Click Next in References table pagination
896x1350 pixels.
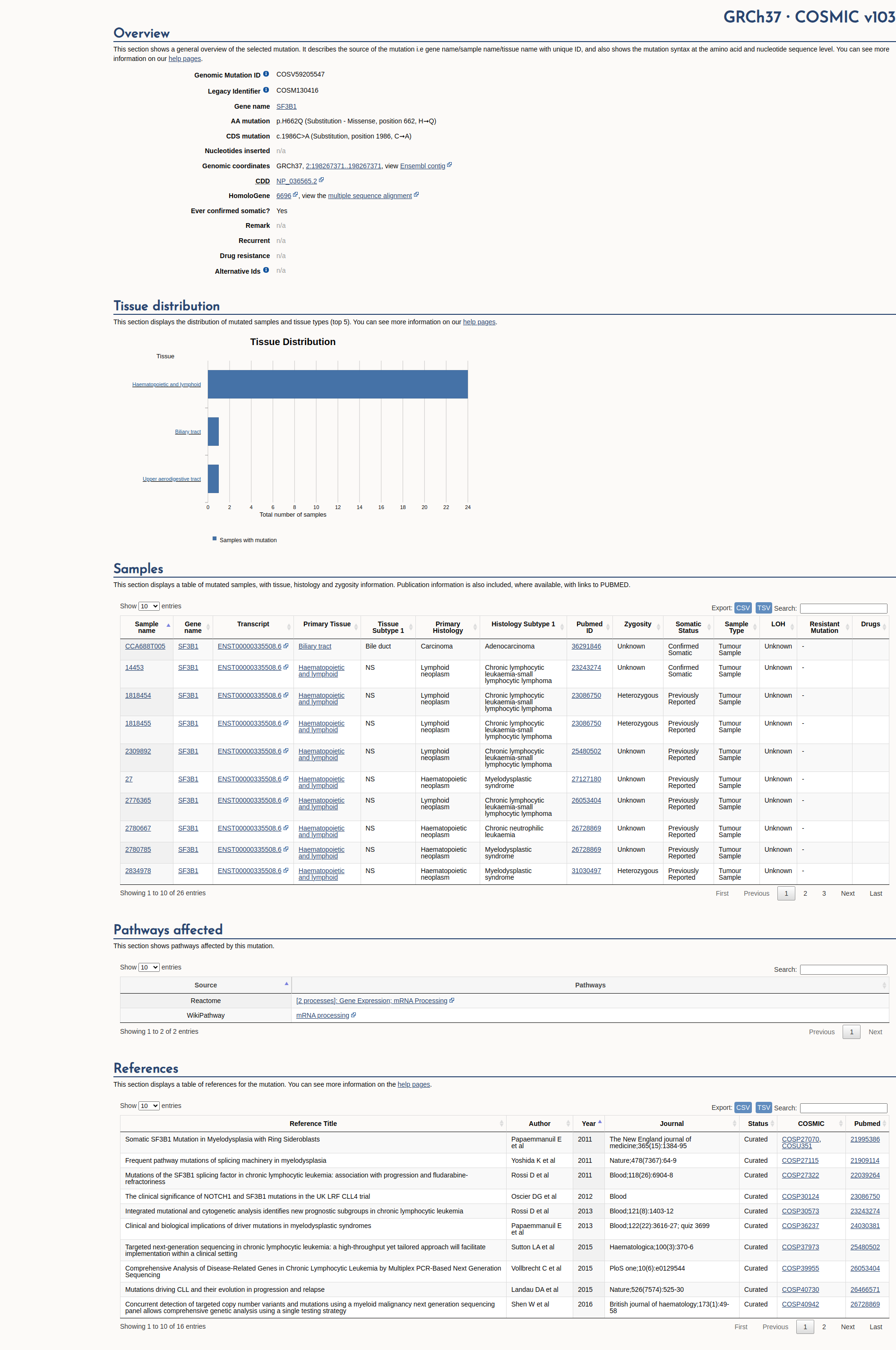(x=848, y=1327)
